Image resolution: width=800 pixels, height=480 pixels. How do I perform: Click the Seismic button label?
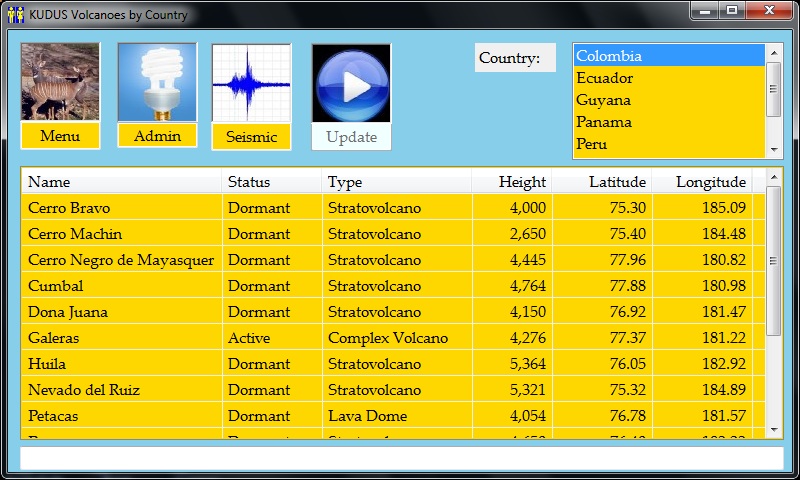(x=251, y=137)
